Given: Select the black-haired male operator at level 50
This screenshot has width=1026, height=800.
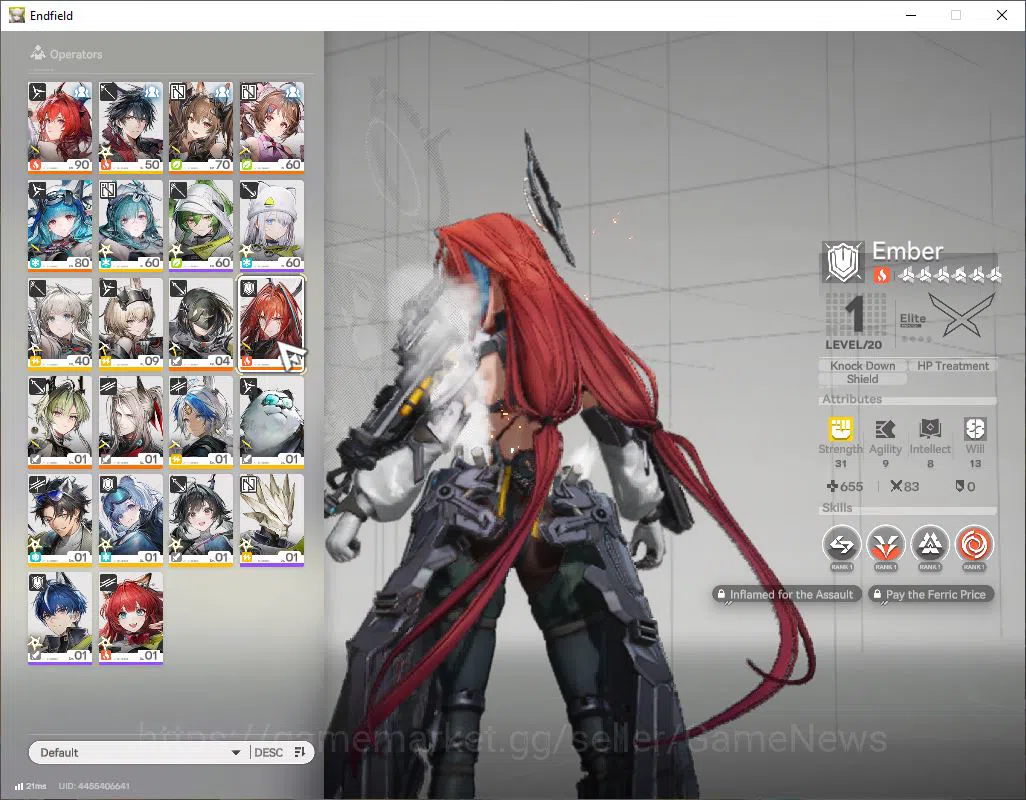Looking at the screenshot, I should click(130, 127).
